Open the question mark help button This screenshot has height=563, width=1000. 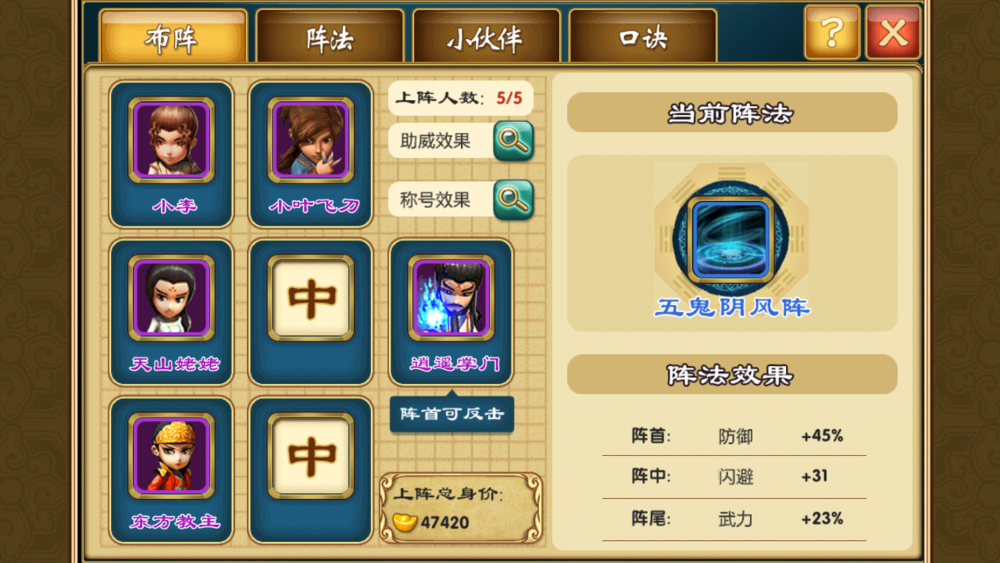pyautogui.click(x=832, y=32)
